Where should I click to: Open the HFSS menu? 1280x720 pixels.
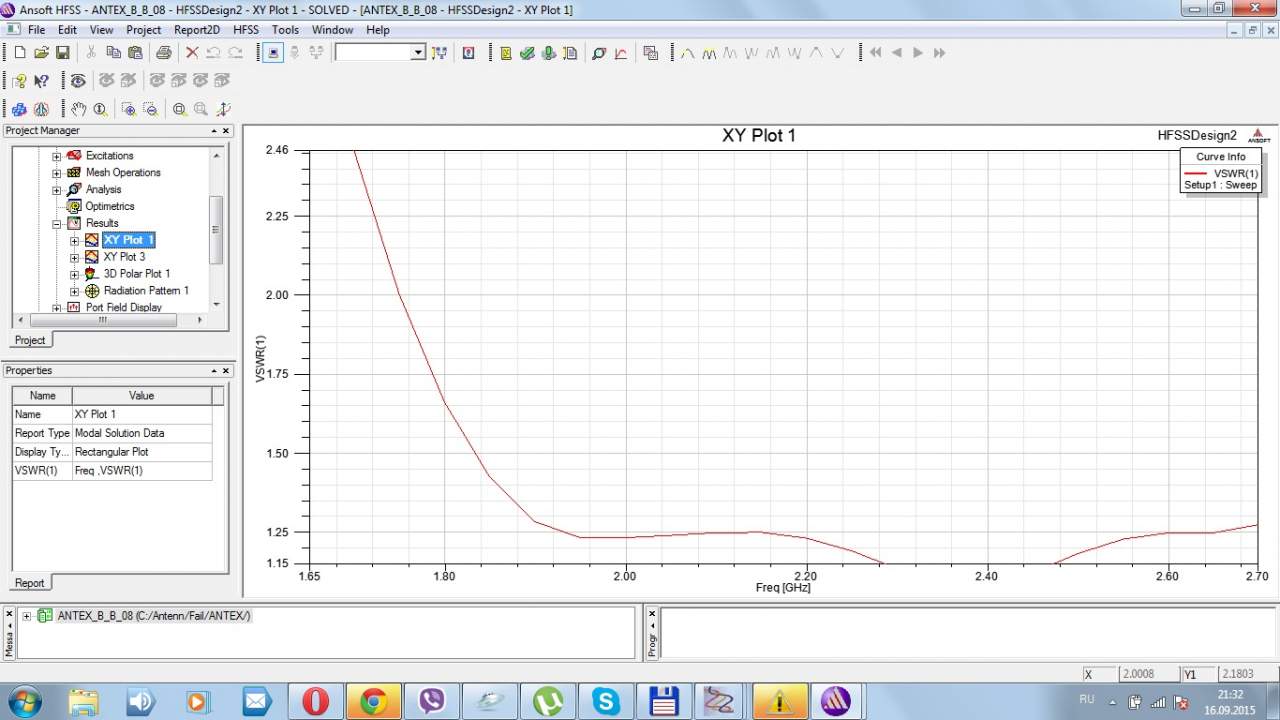245,30
